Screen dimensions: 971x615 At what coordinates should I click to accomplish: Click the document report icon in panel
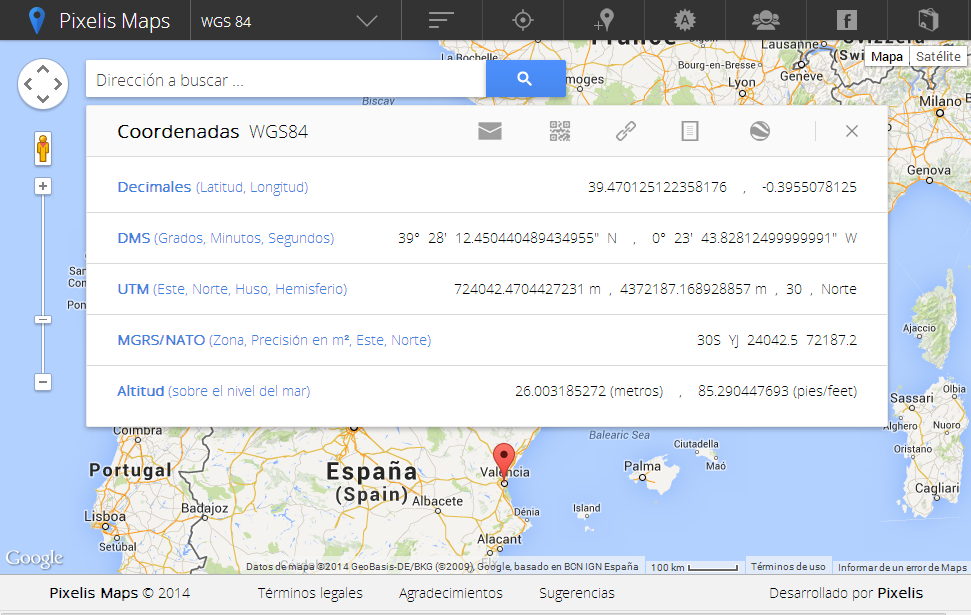pos(690,131)
